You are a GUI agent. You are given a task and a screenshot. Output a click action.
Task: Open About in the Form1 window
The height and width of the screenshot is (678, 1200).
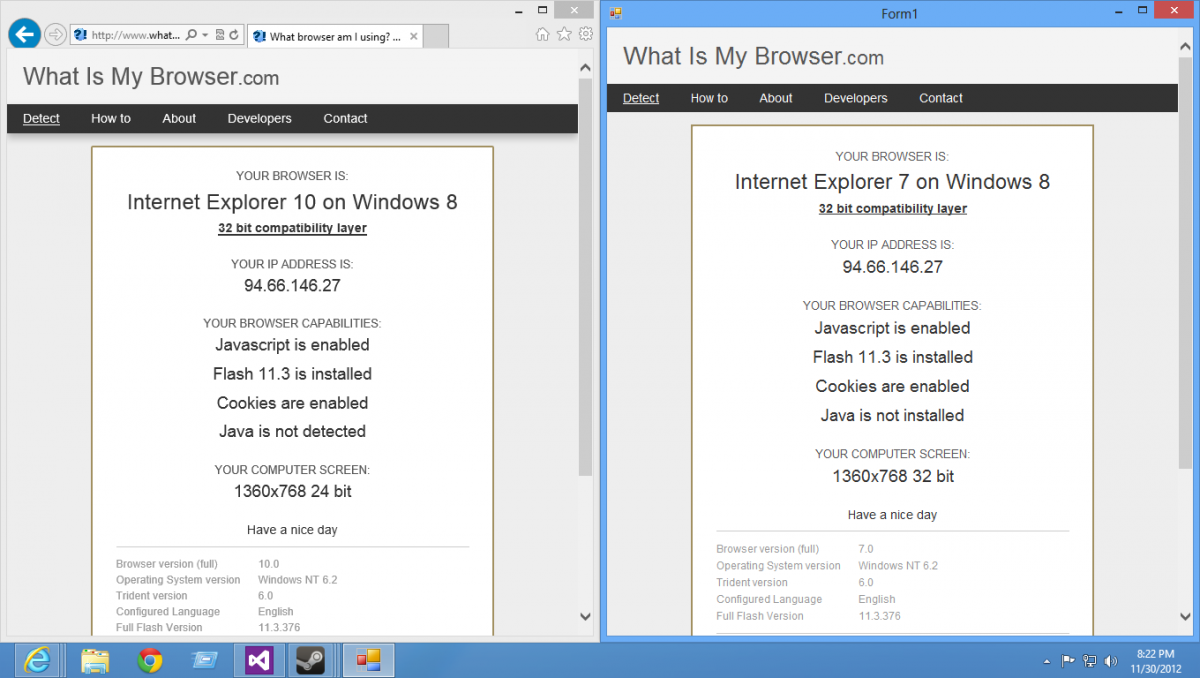point(776,98)
